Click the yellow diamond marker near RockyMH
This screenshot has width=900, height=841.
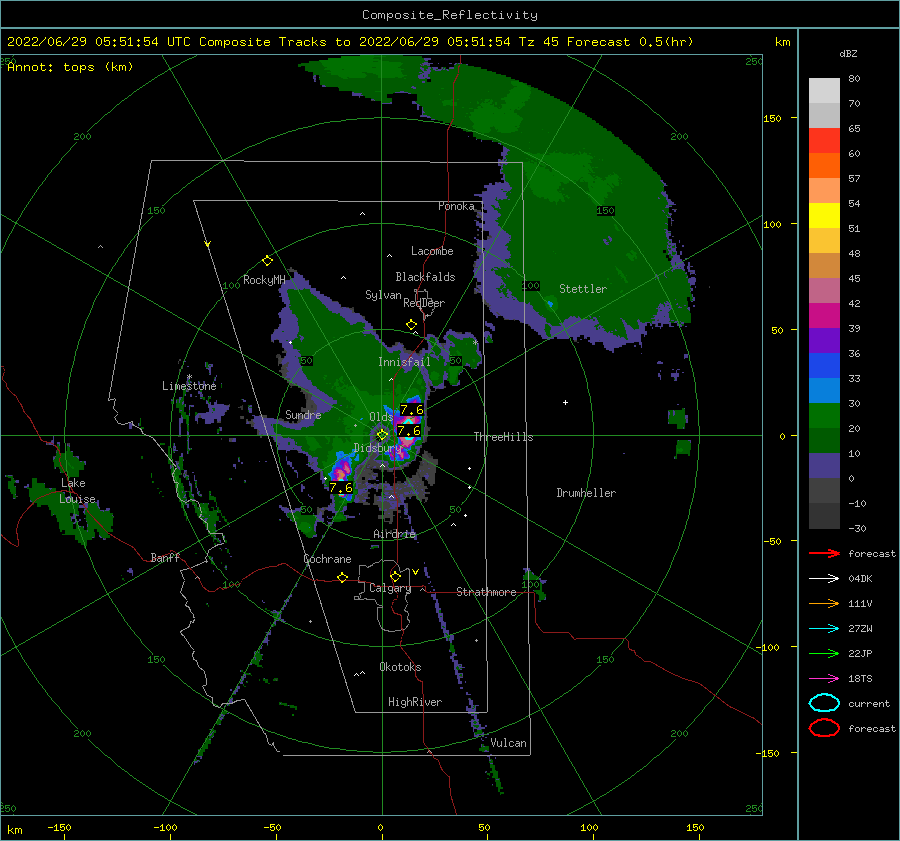point(267,261)
